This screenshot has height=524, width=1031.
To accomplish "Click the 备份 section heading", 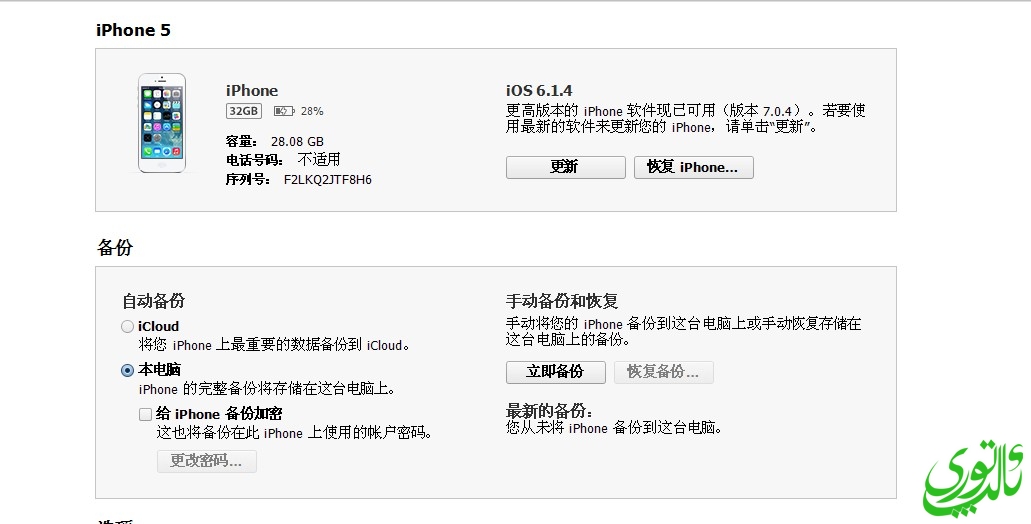I will pos(115,247).
